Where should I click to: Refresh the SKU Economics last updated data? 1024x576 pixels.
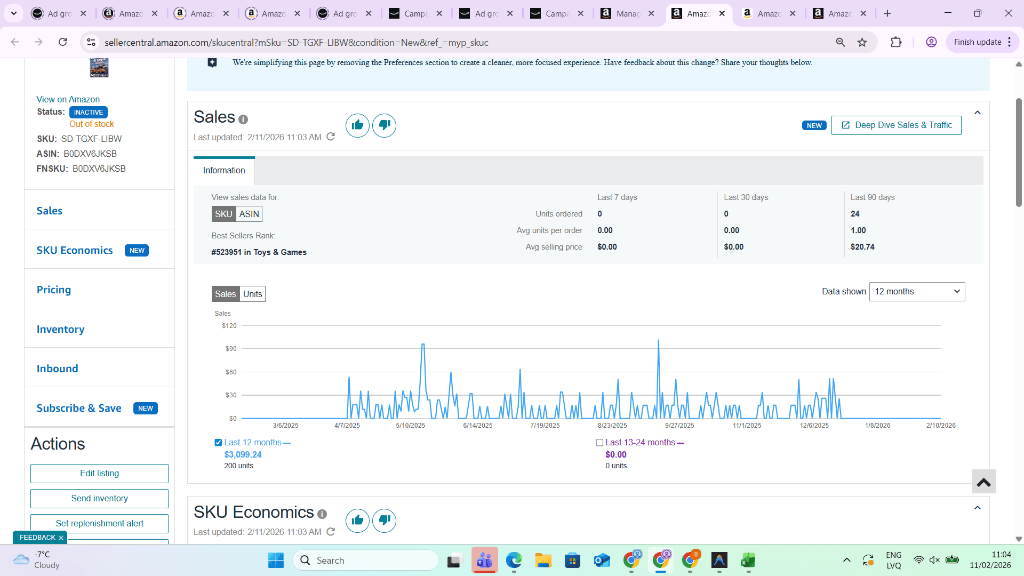[x=330, y=532]
